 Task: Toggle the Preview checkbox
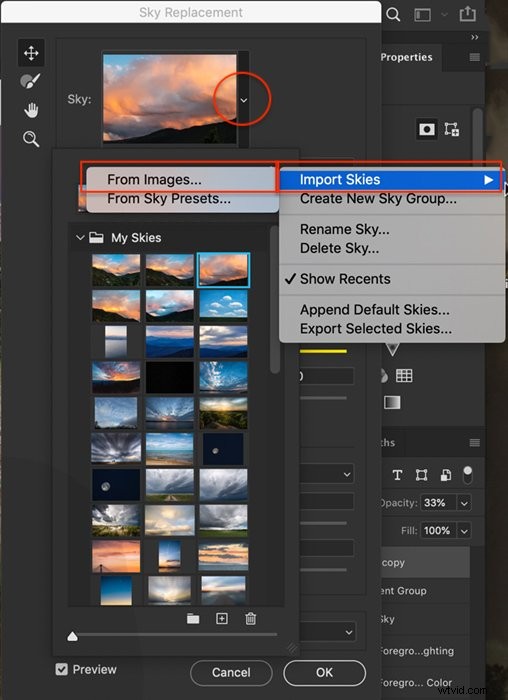(x=62, y=669)
